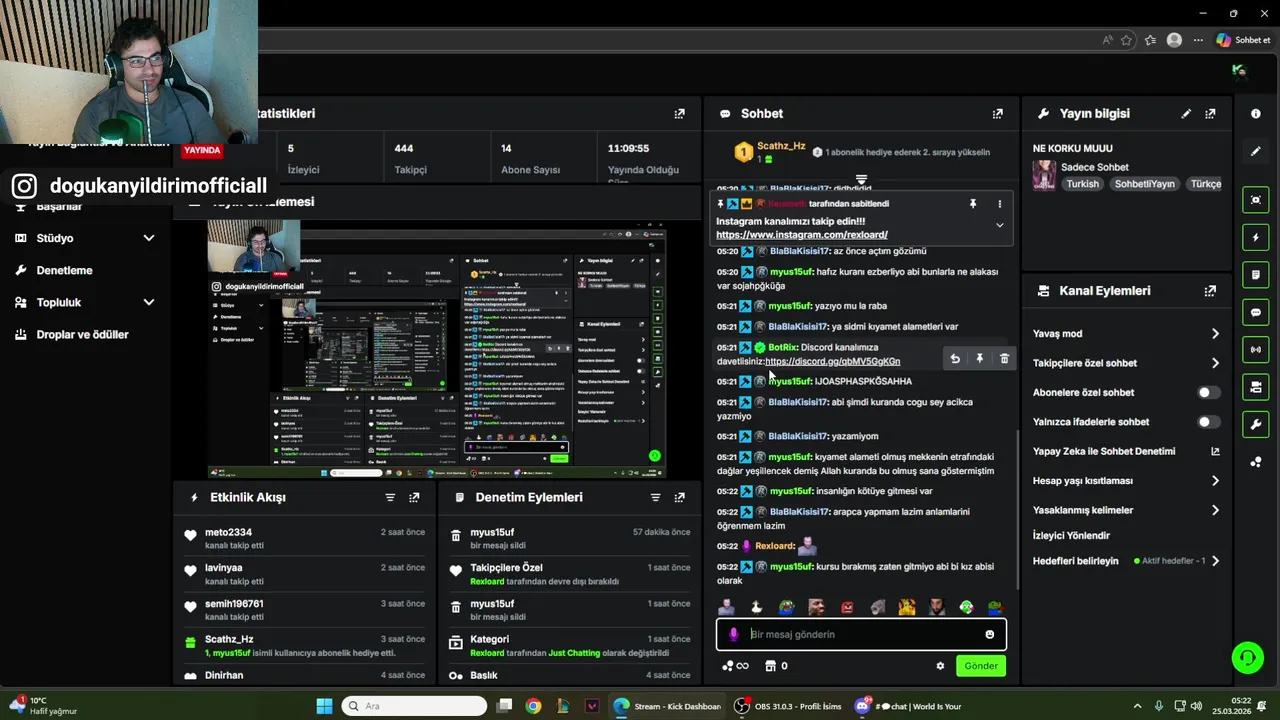
Task: Open Yasaklanmış kelimeler options arrow
Action: (x=1215, y=510)
